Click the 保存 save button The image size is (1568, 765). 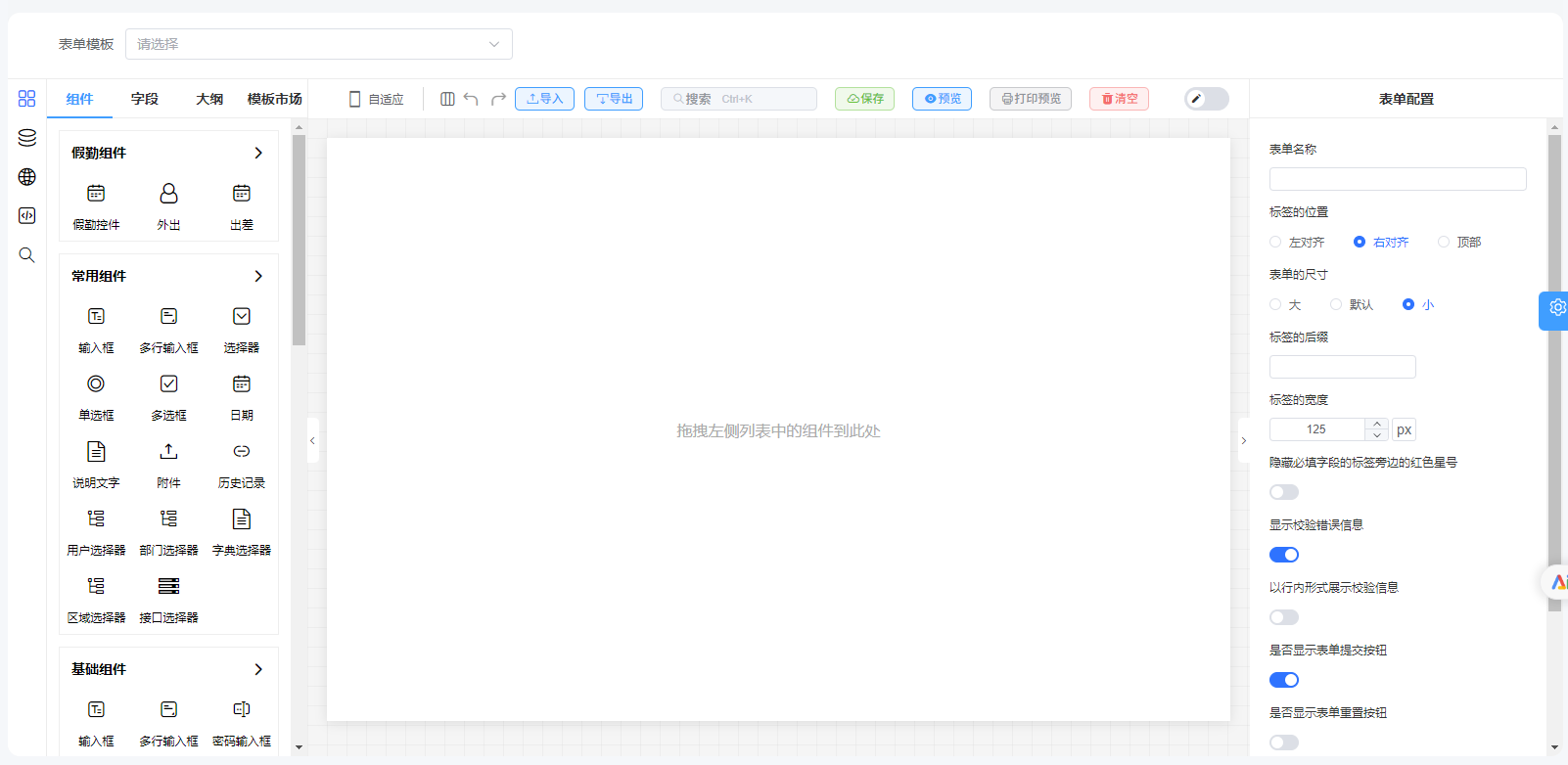[864, 99]
